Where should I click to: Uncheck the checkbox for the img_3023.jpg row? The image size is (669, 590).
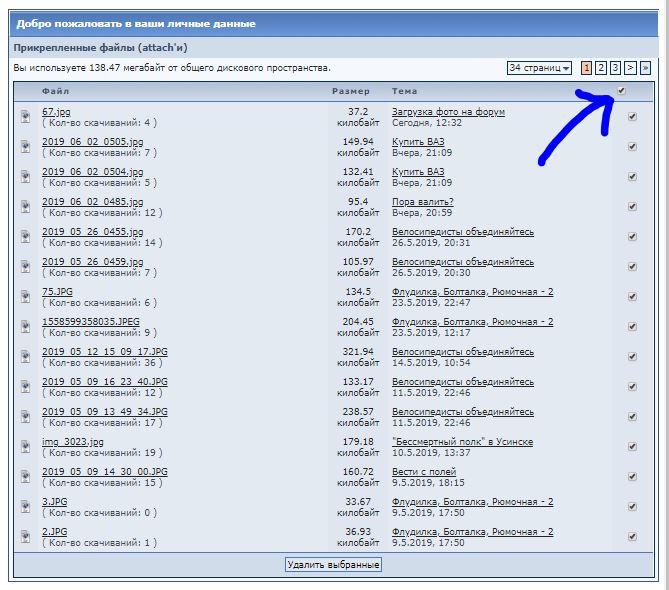click(x=632, y=447)
